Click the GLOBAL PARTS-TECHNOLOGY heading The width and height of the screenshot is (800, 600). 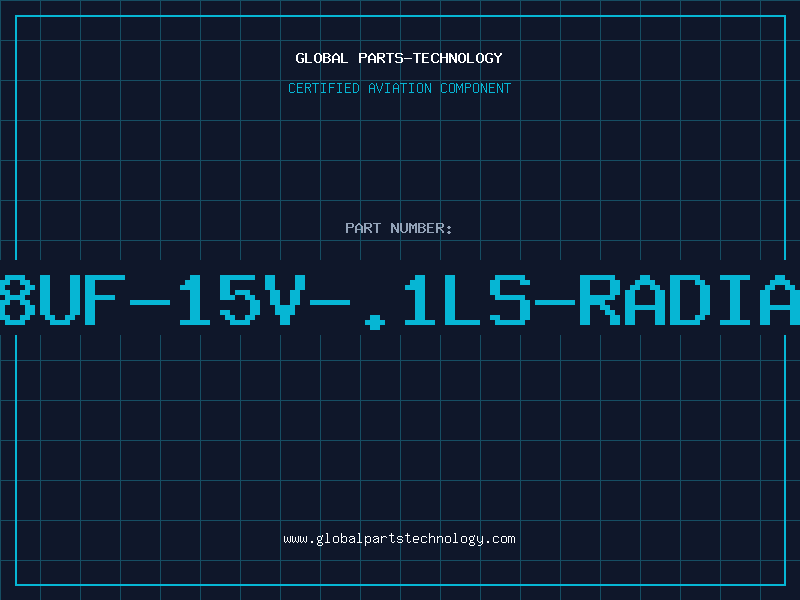click(399, 58)
